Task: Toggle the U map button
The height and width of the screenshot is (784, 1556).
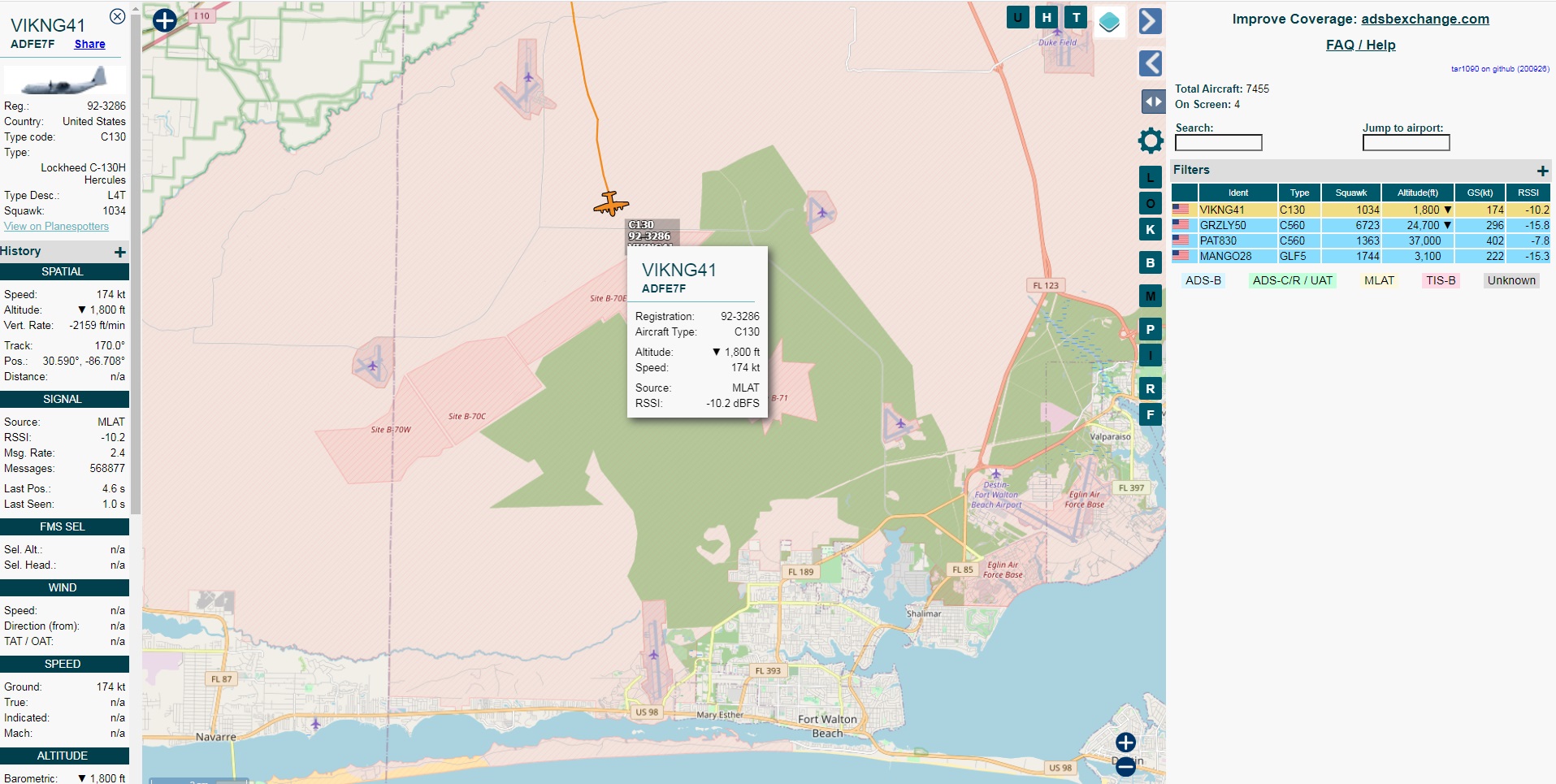Action: pos(1017,17)
